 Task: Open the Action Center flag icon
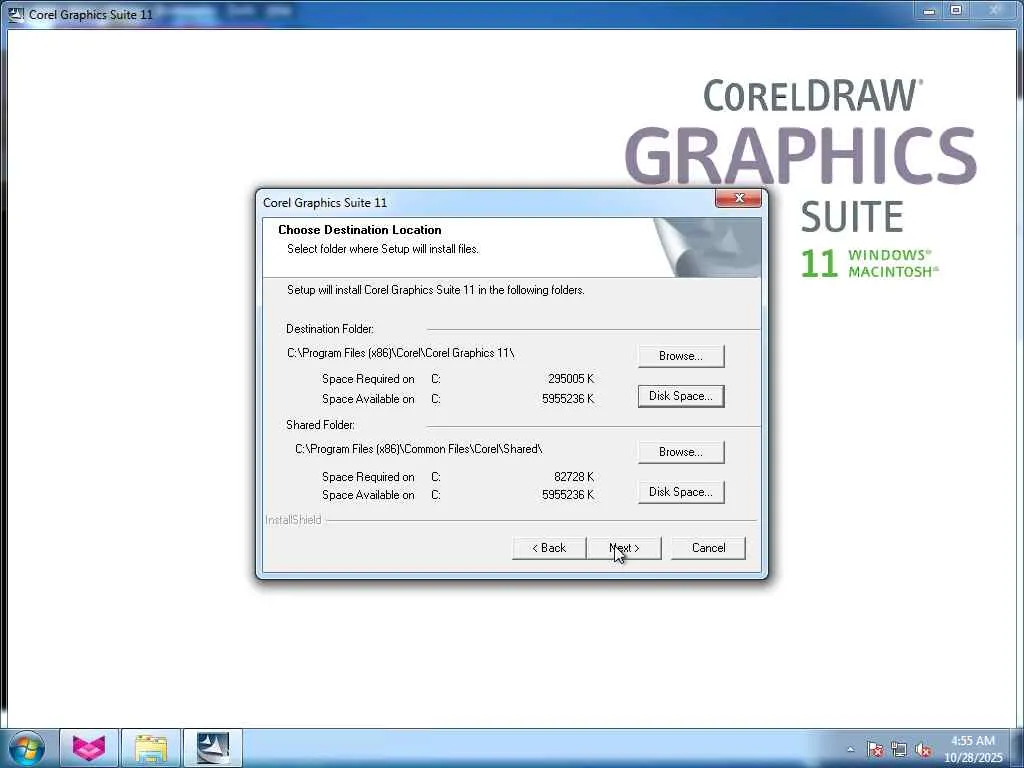(x=875, y=750)
